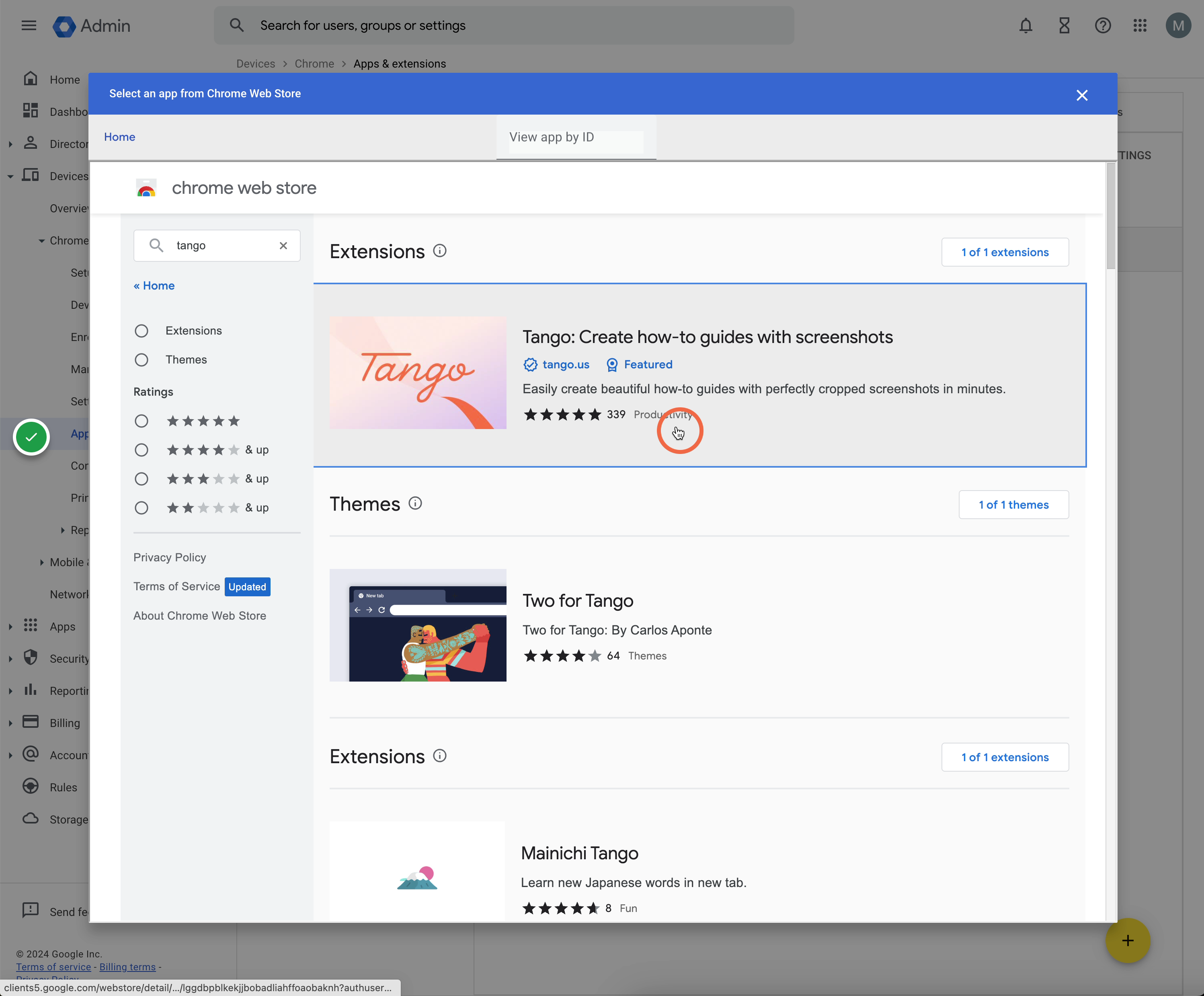Open the Privacy Policy link
1204x996 pixels.
point(170,557)
